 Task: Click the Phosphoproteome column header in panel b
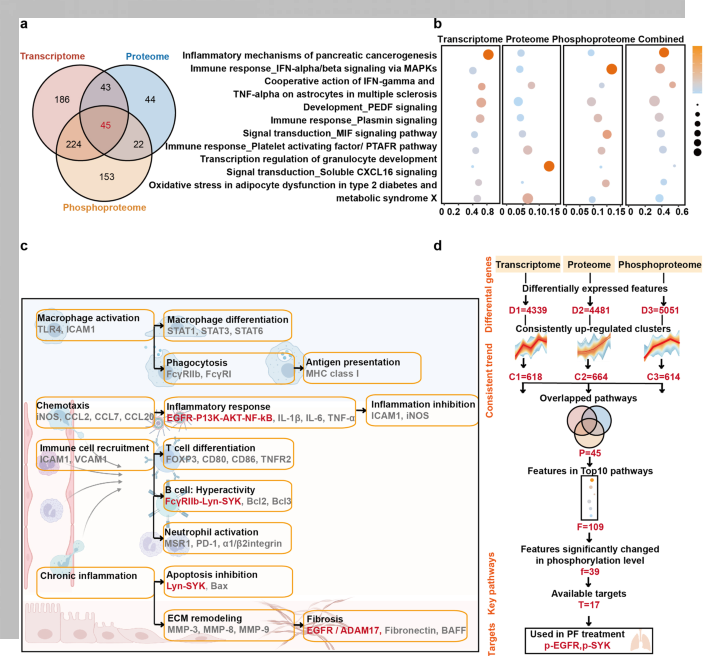coord(593,39)
